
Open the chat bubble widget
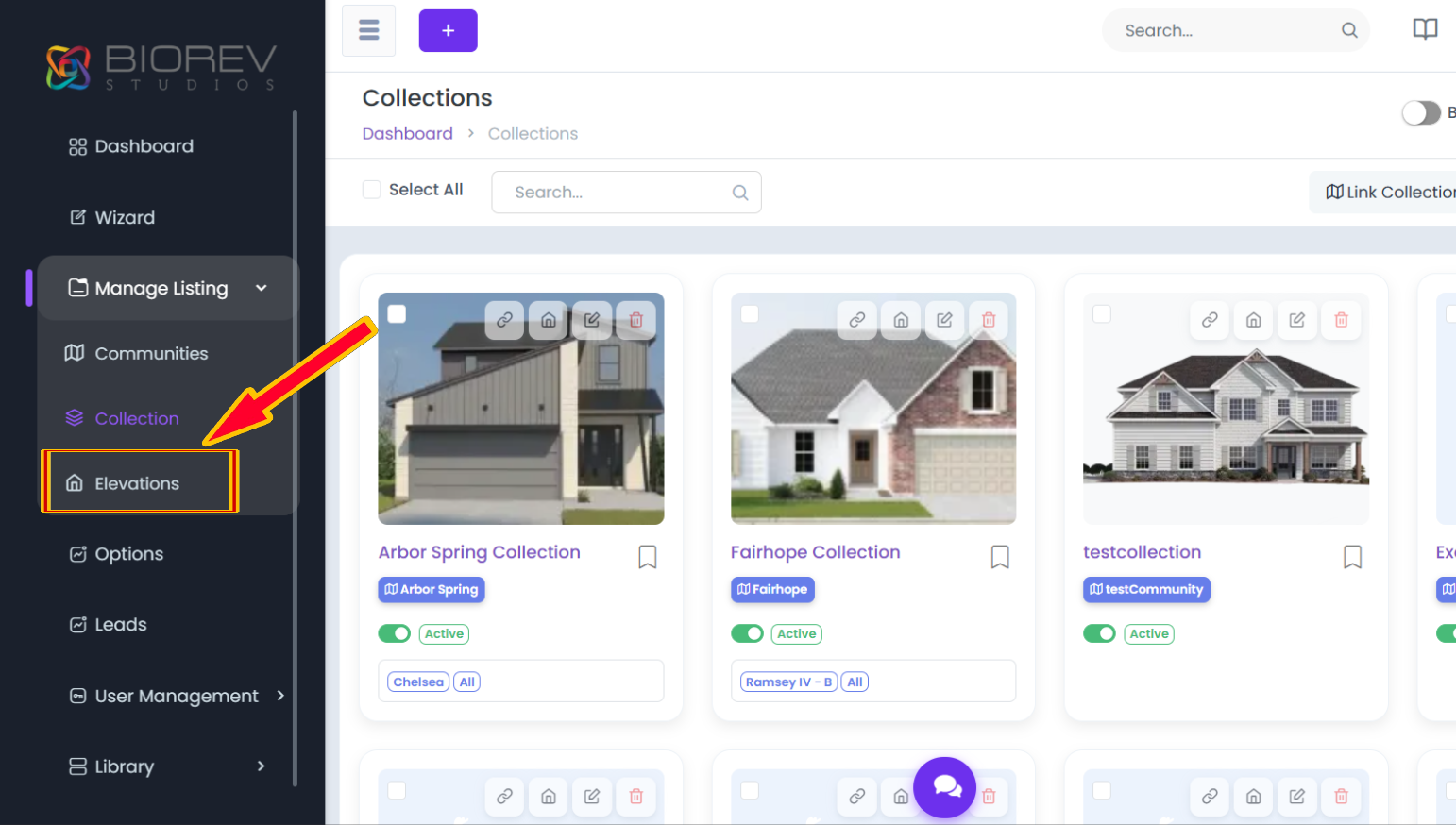[x=944, y=787]
